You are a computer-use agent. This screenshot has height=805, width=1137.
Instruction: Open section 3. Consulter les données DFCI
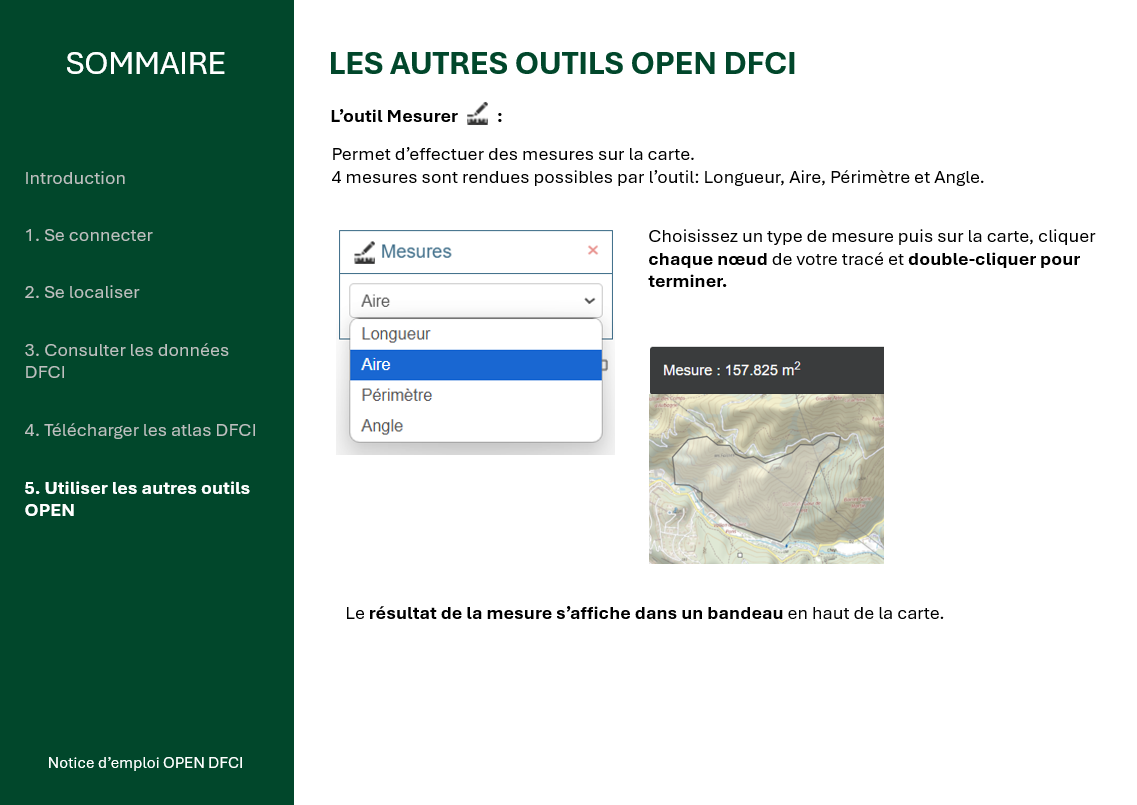(x=127, y=360)
